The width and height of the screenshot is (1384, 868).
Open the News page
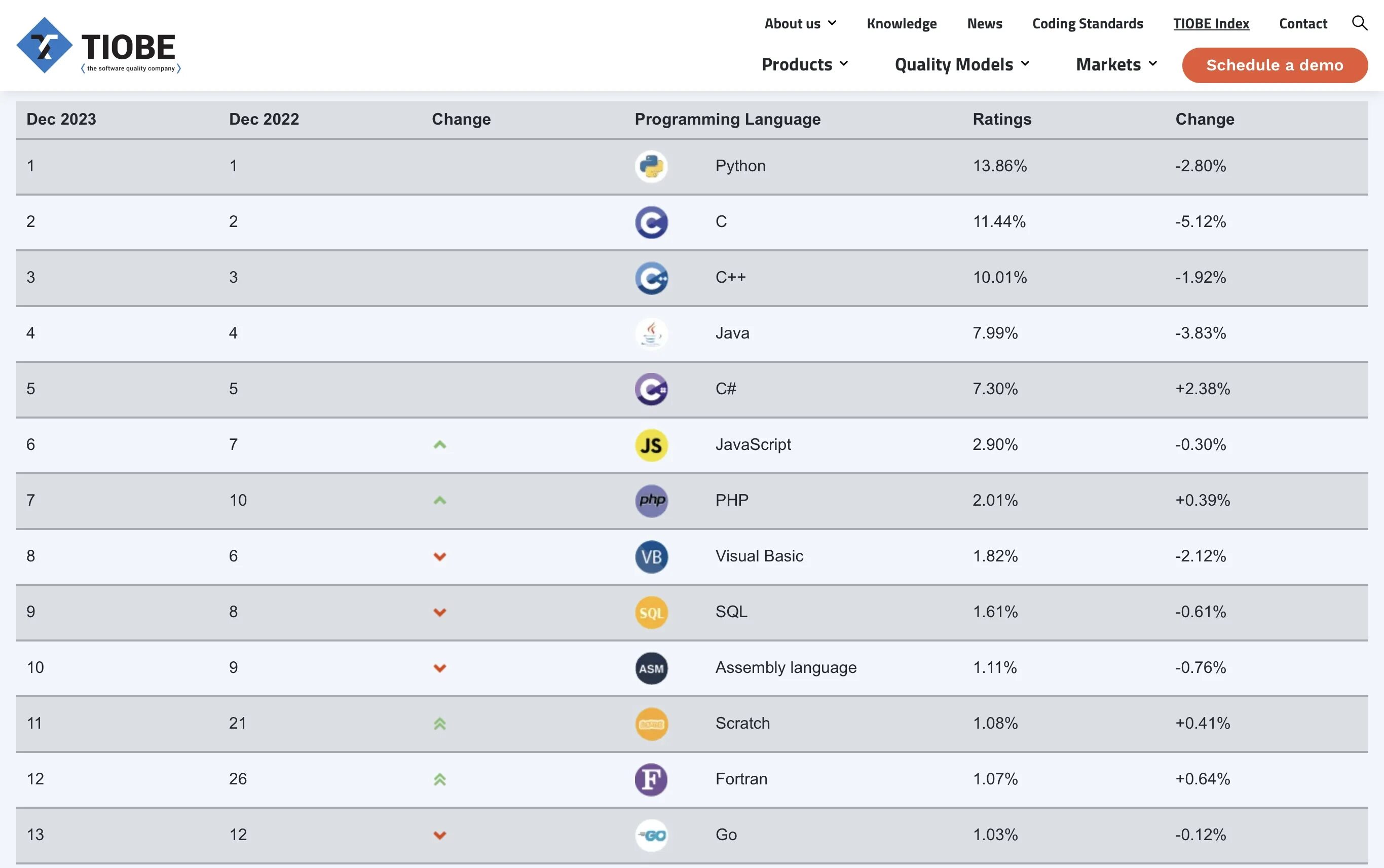pyautogui.click(x=985, y=23)
